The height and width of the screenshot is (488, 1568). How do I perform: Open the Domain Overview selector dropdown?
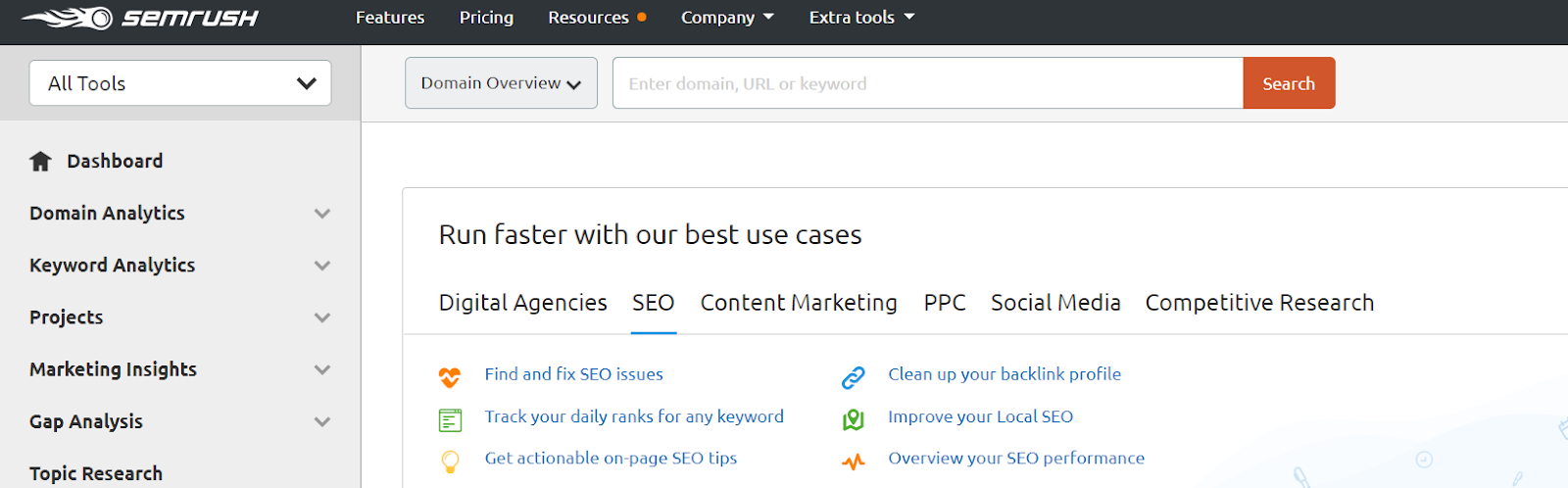(501, 83)
